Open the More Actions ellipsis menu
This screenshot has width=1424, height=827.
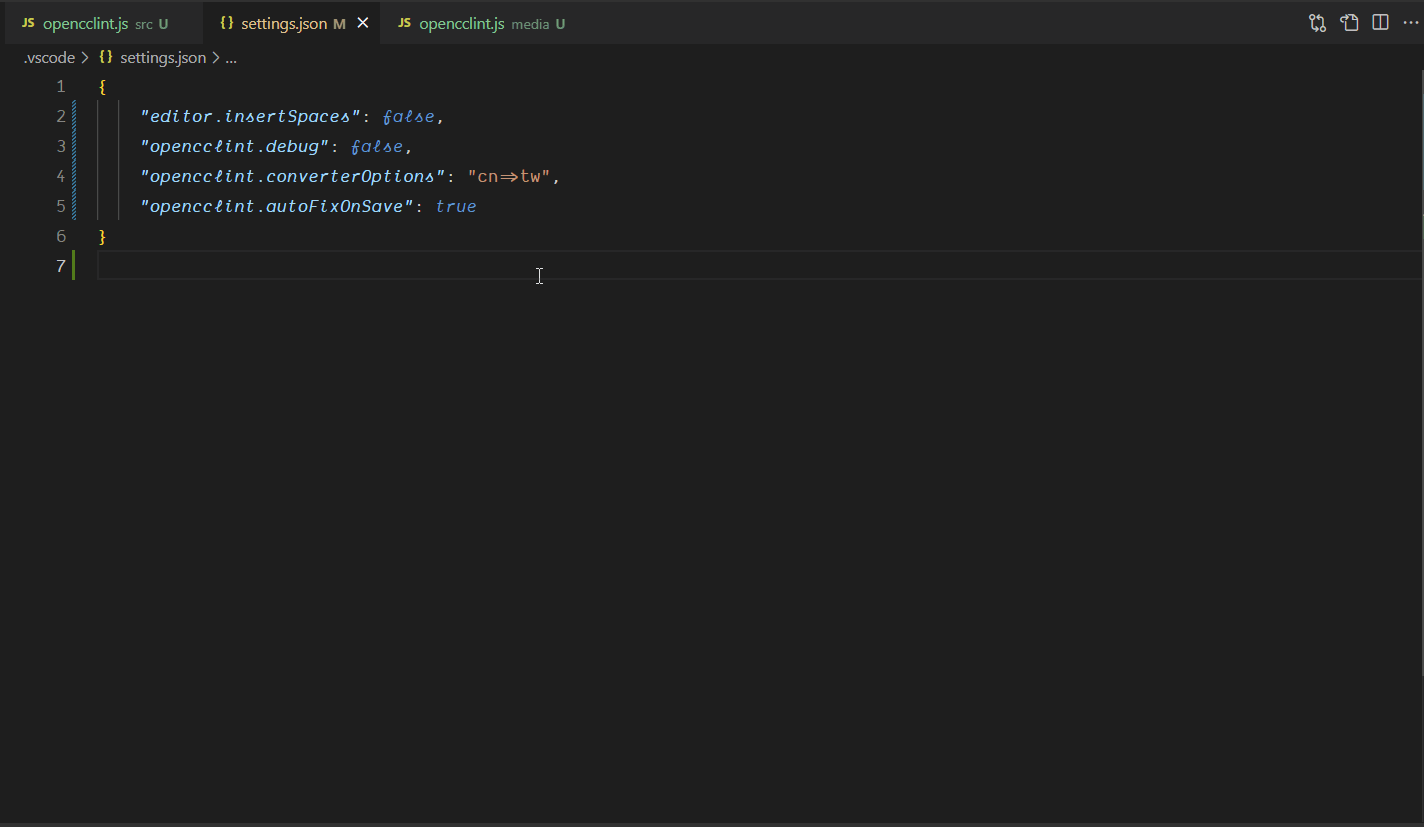pos(1411,22)
